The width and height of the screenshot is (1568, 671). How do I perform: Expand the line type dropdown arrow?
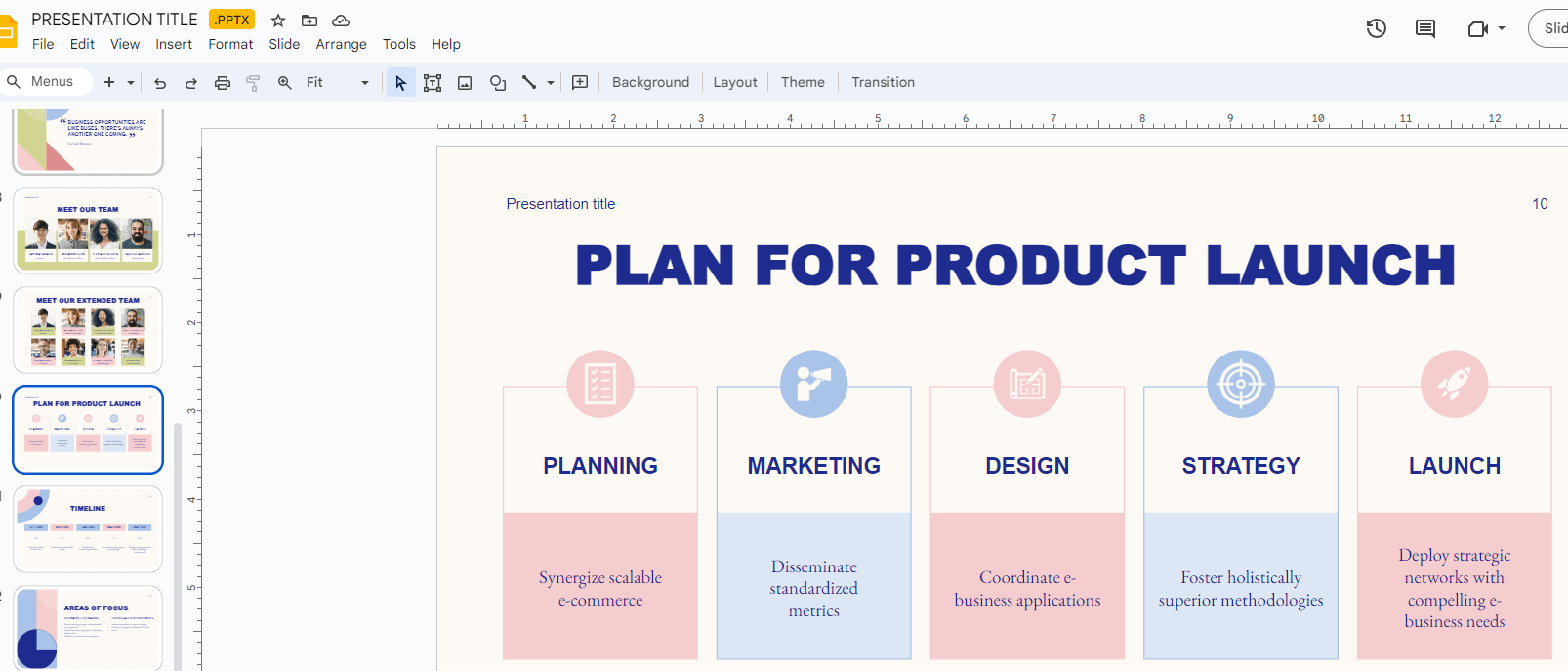tap(551, 83)
